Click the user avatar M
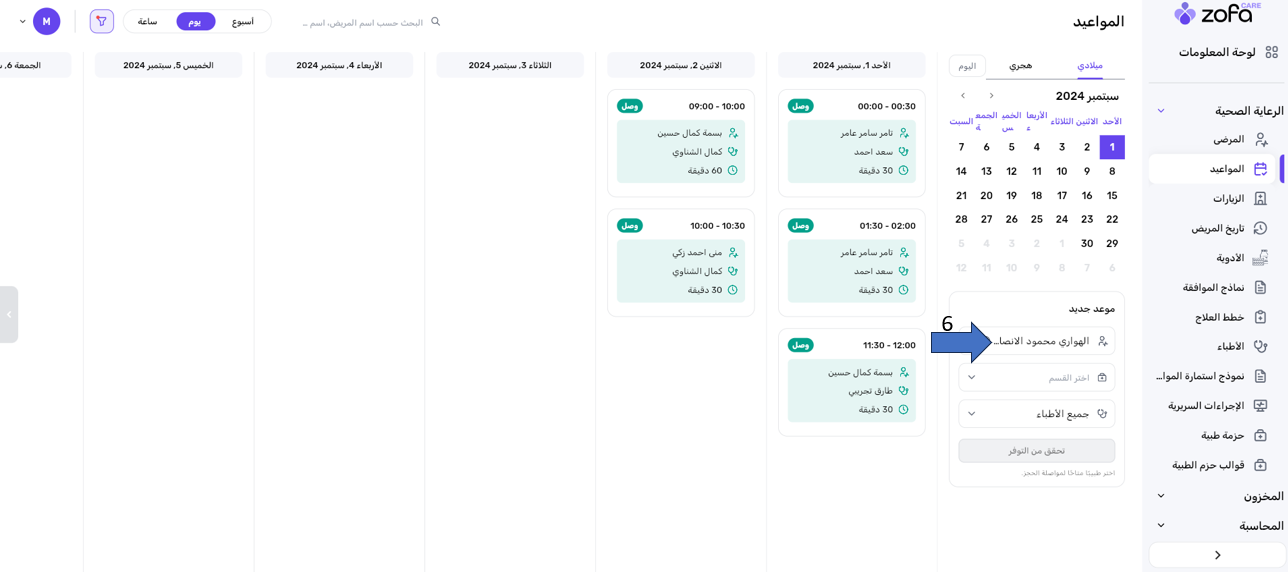This screenshot has height=572, width=1288. coord(46,21)
